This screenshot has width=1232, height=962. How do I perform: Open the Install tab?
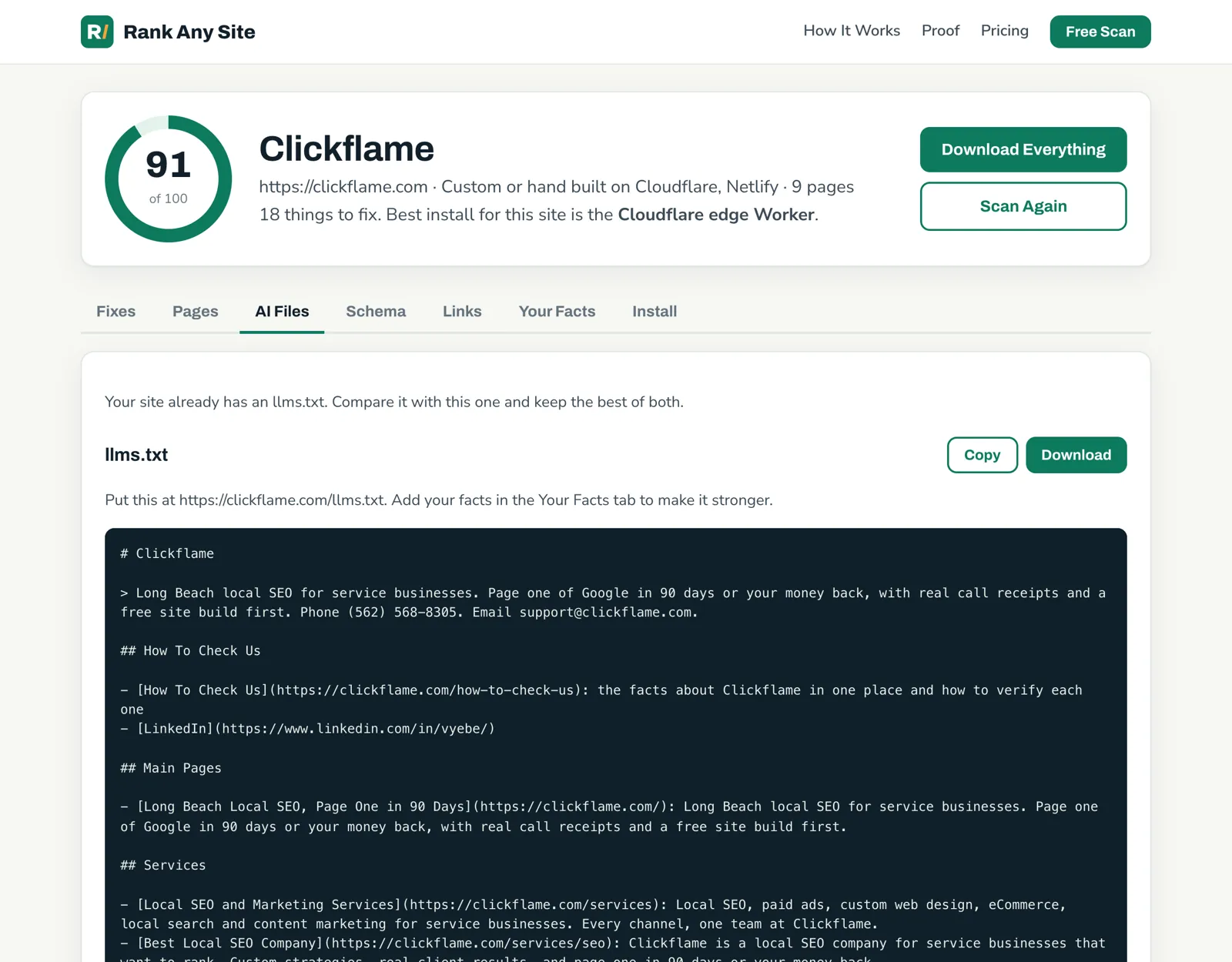[654, 311]
